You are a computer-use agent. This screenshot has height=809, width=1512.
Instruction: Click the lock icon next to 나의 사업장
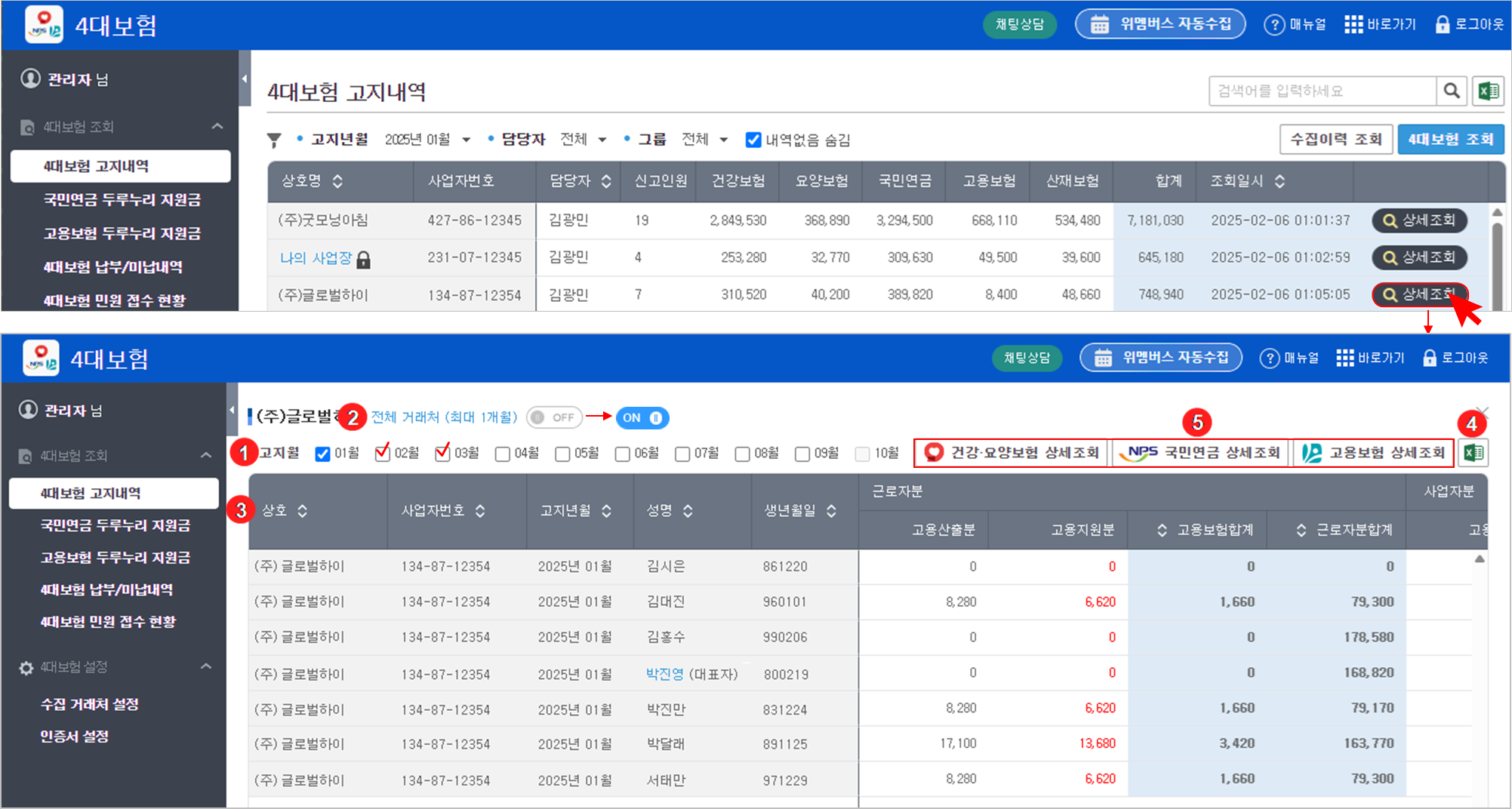(364, 260)
